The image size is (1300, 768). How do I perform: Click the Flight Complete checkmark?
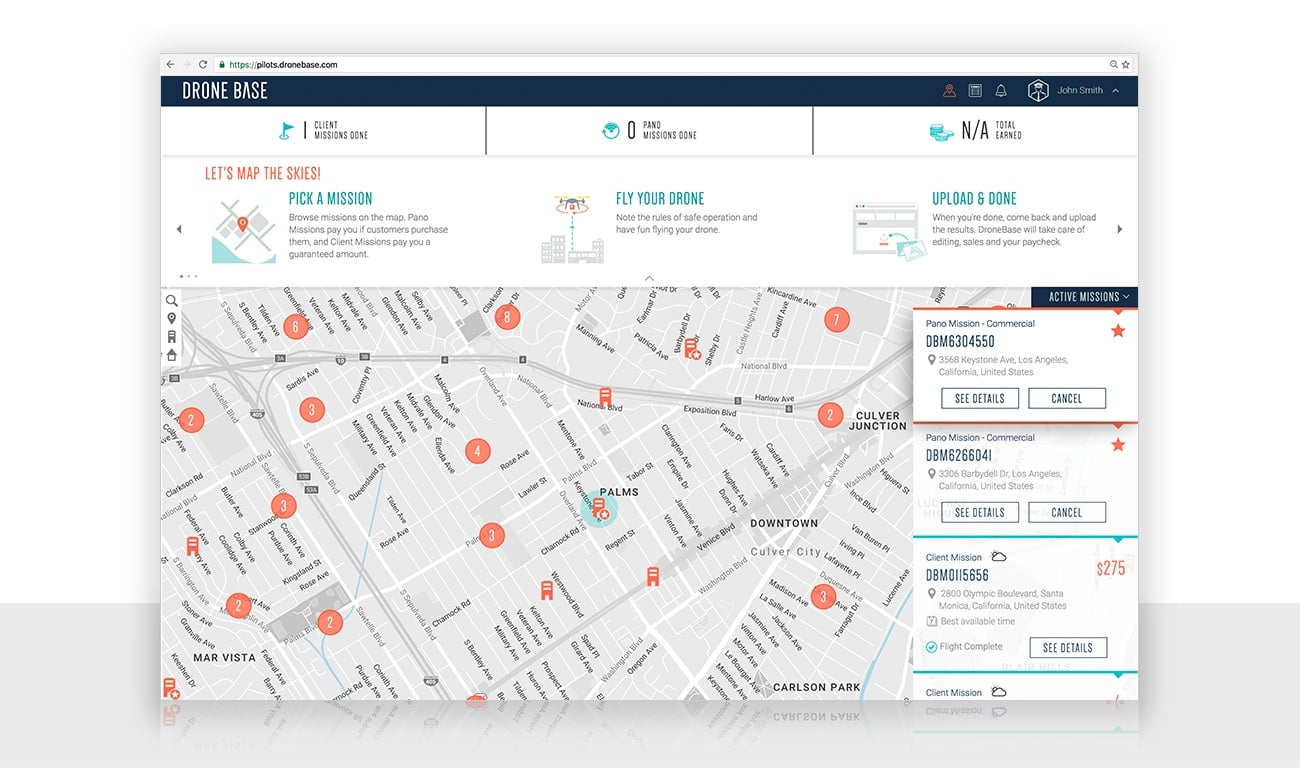pyautogui.click(x=932, y=647)
